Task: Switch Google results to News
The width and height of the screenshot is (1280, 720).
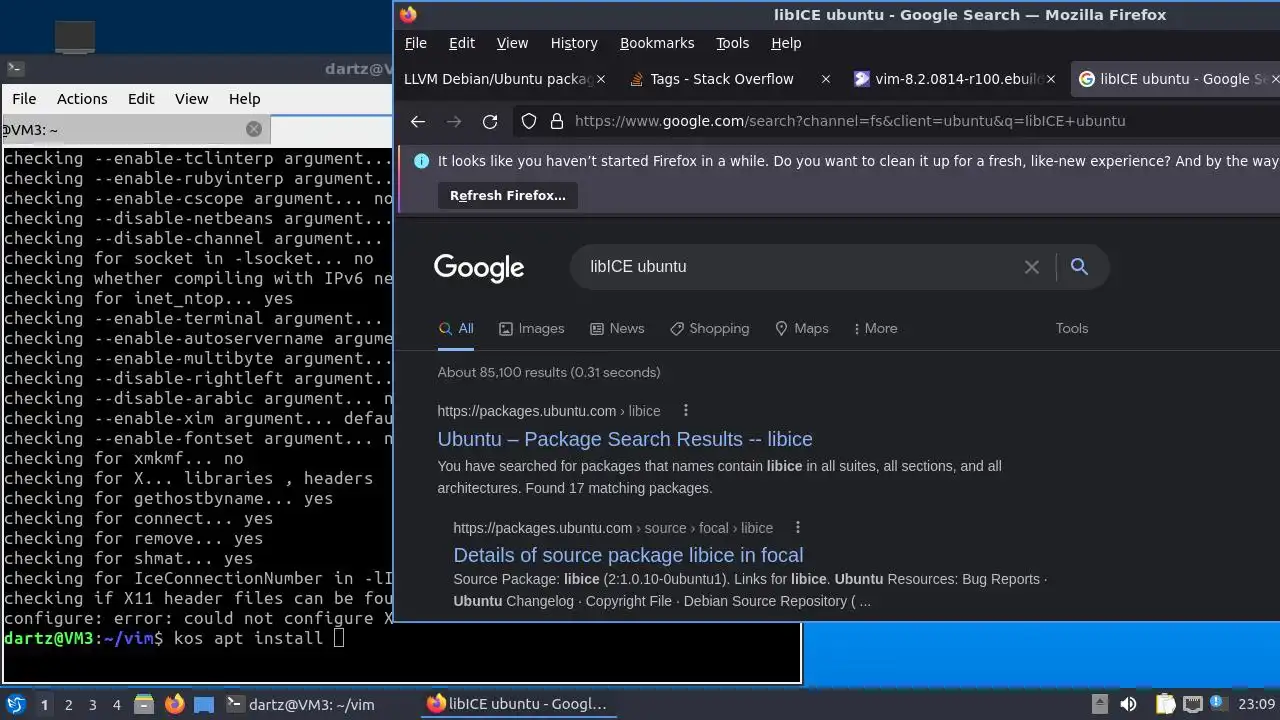Action: point(617,328)
